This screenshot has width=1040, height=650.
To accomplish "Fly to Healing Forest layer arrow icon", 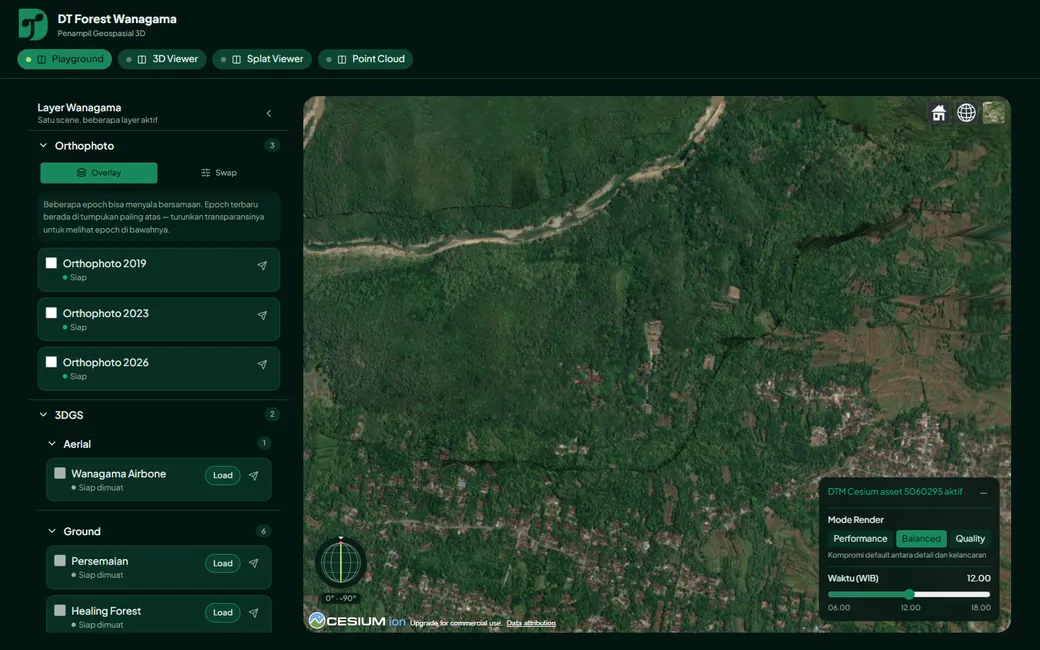I will [x=253, y=613].
